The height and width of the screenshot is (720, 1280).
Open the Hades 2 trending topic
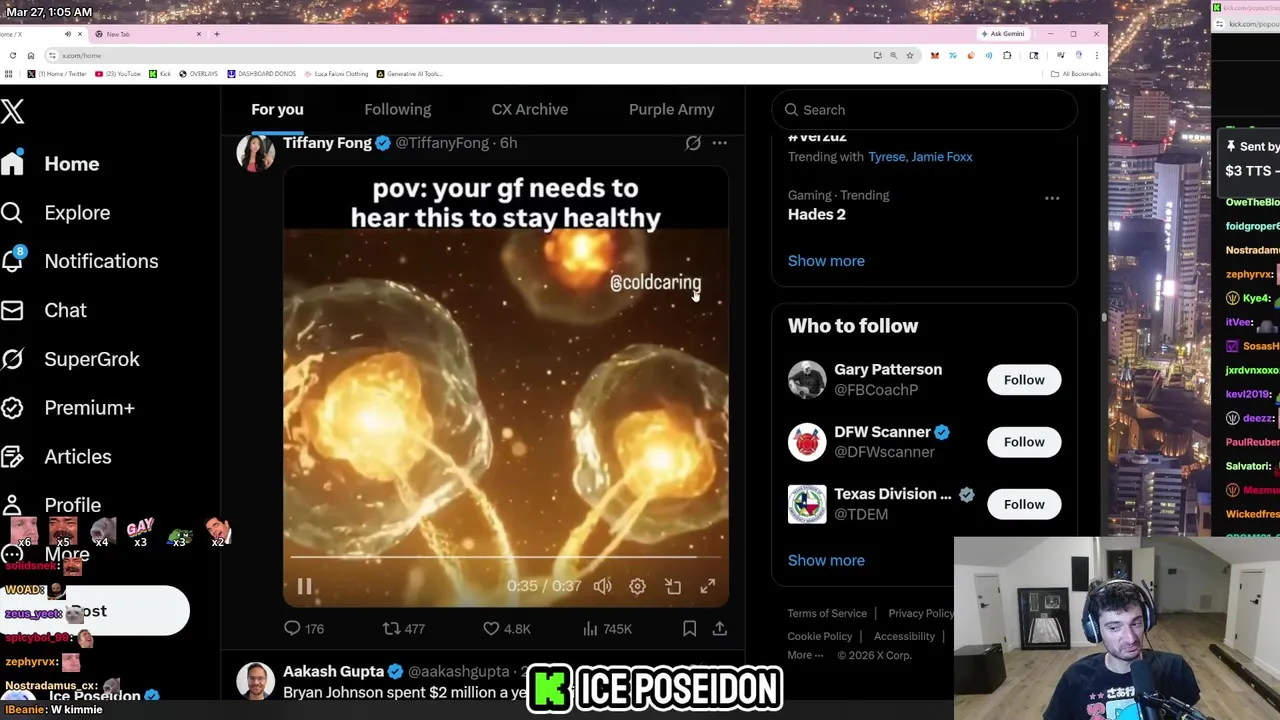(816, 214)
